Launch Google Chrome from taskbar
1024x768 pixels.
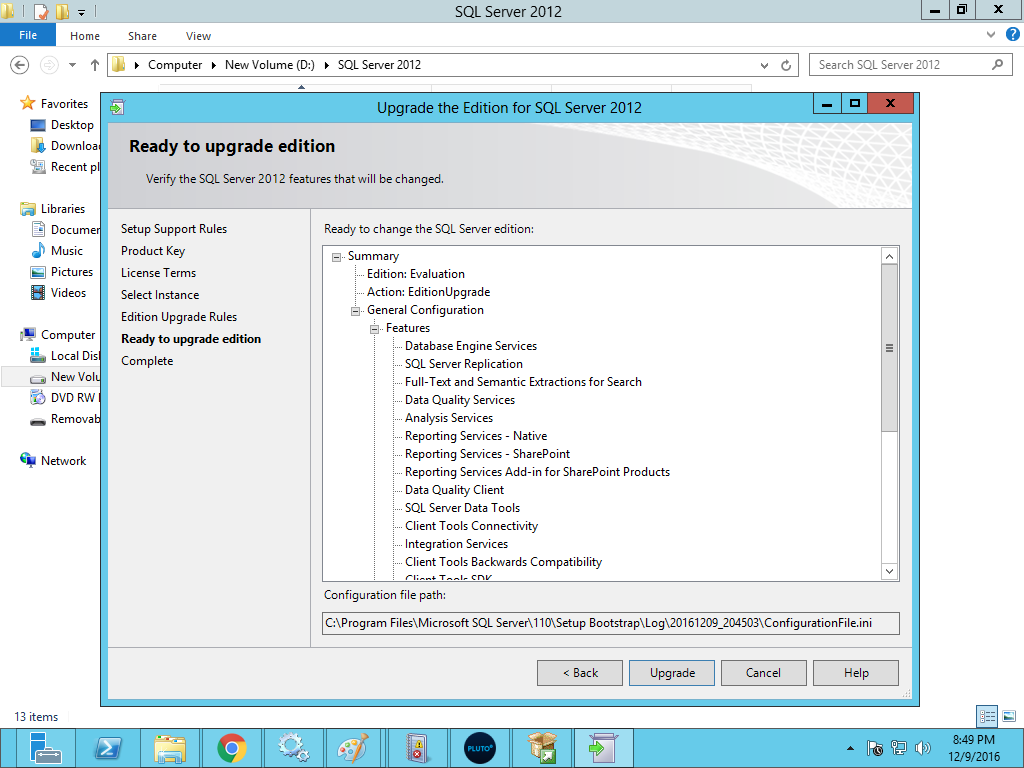[232, 748]
